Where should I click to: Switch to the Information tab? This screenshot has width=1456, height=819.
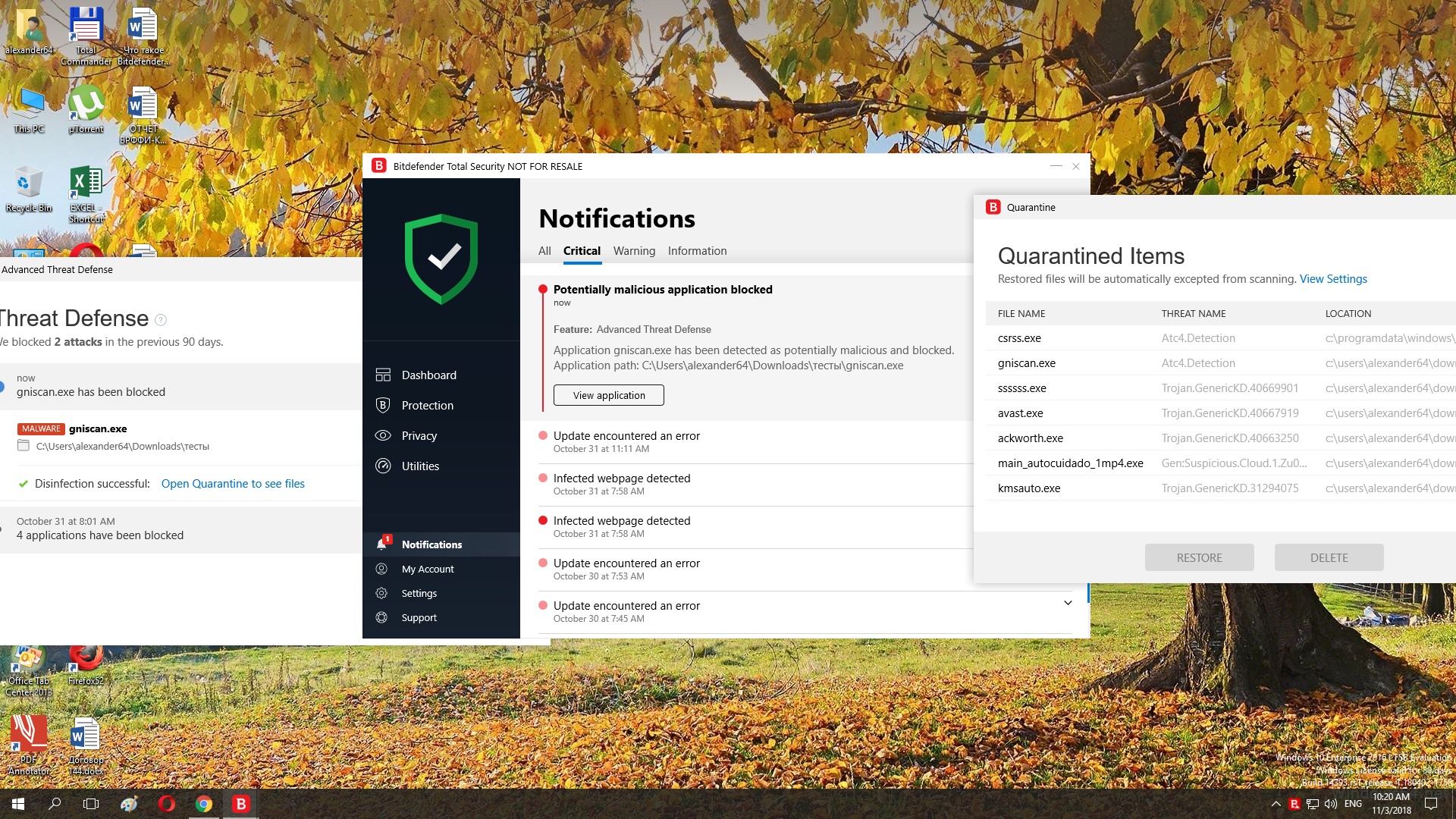pos(697,251)
